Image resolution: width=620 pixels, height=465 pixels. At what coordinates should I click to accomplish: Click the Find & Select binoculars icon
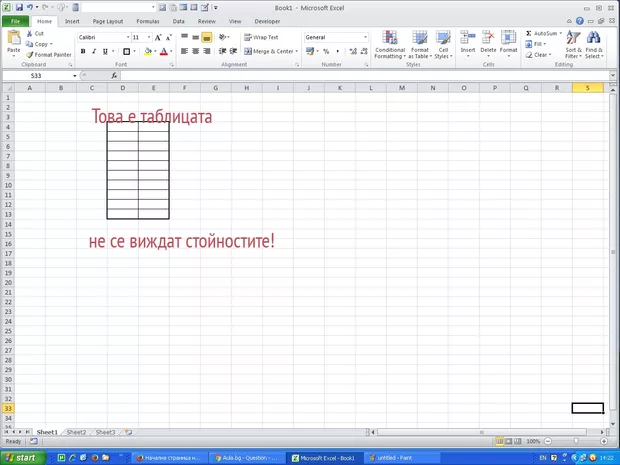pos(594,45)
